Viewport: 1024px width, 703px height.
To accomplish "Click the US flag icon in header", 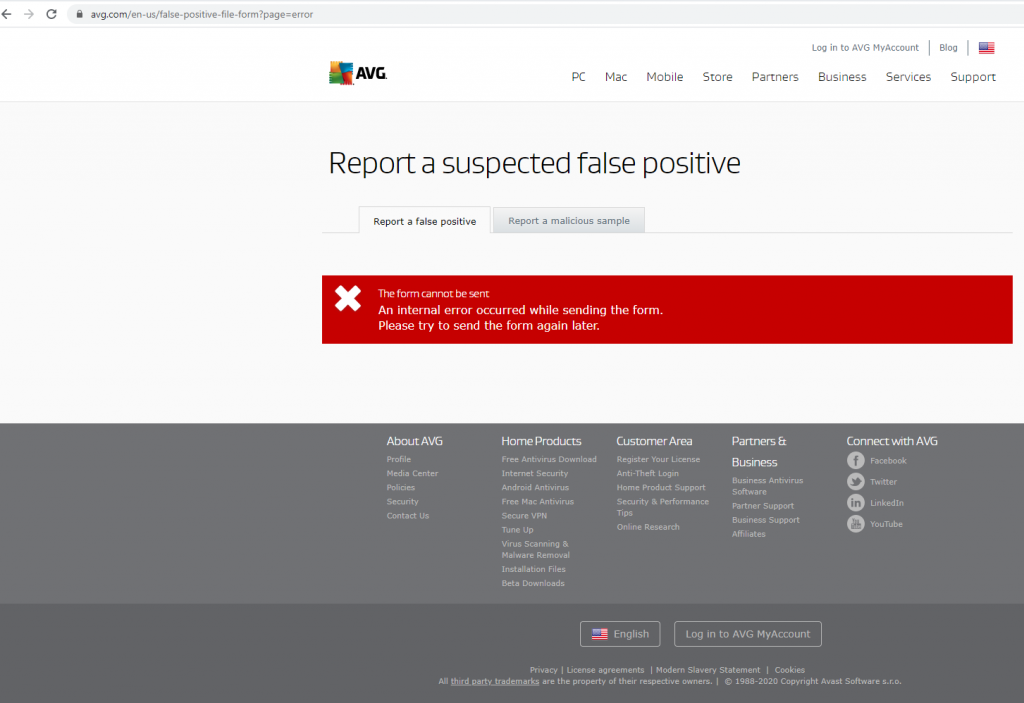I will click(986, 48).
